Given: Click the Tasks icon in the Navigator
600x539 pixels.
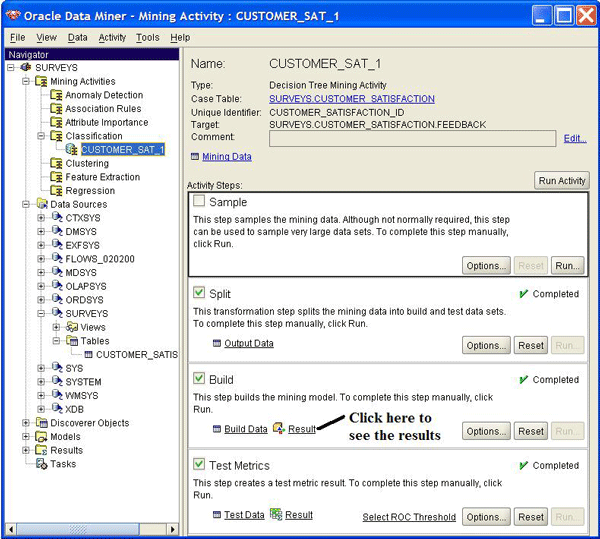Looking at the screenshot, I should (x=41, y=464).
